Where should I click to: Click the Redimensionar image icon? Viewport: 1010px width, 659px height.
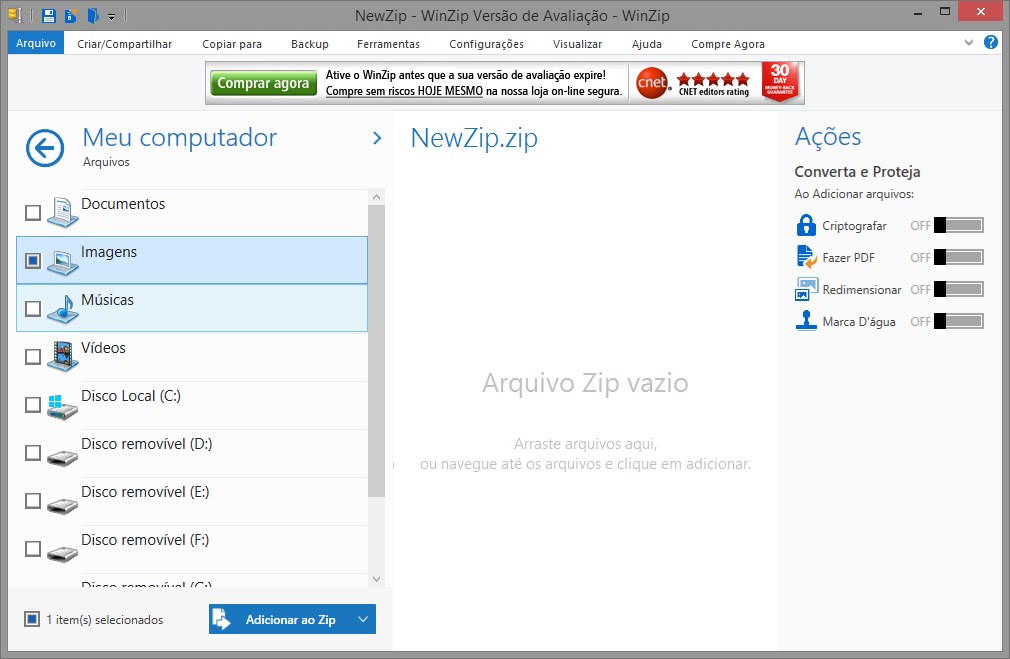point(806,289)
